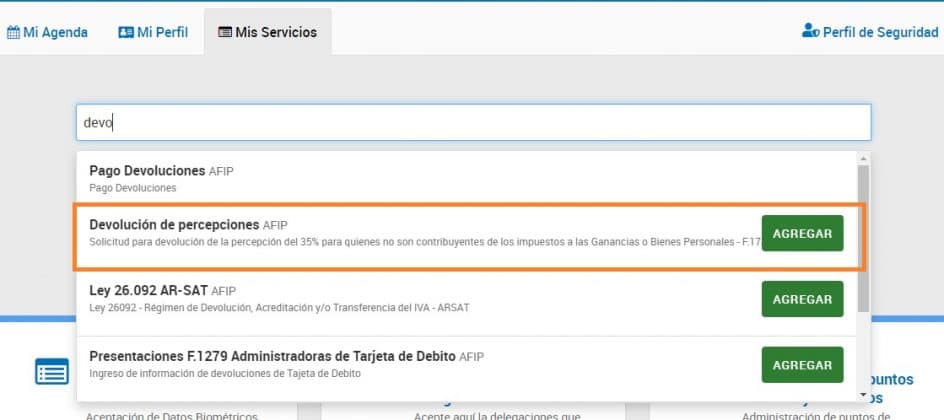Click the ID card icon beside Mi Perfil
Screen dimensions: 944x420
[126, 32]
